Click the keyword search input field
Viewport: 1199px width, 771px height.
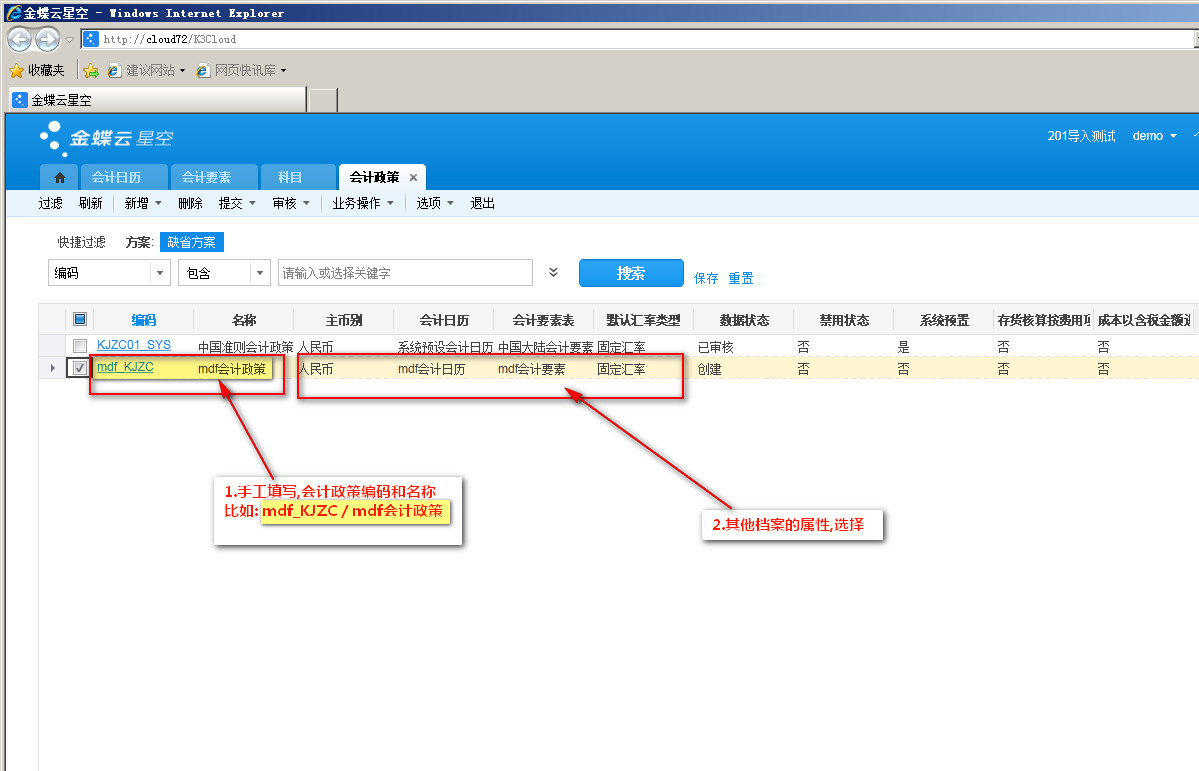tap(405, 273)
